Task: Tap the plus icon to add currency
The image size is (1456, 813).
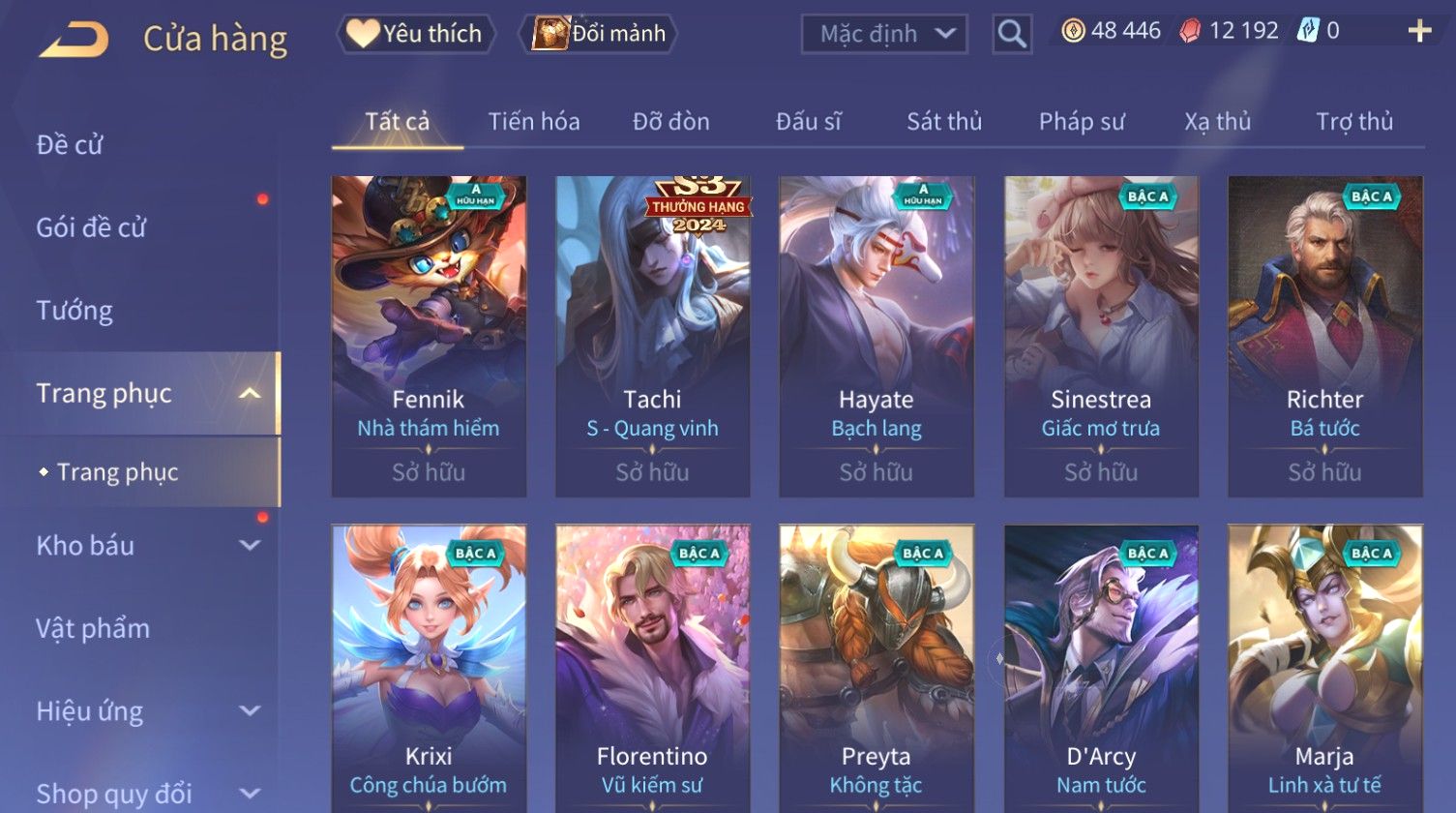Action: tap(1419, 32)
